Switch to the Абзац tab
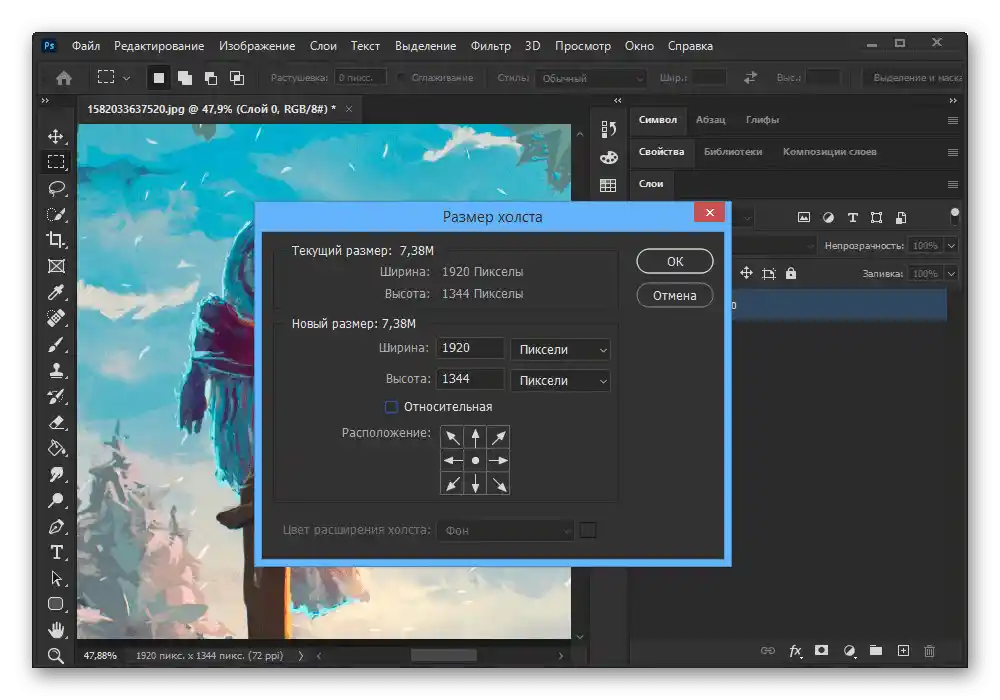 click(710, 120)
